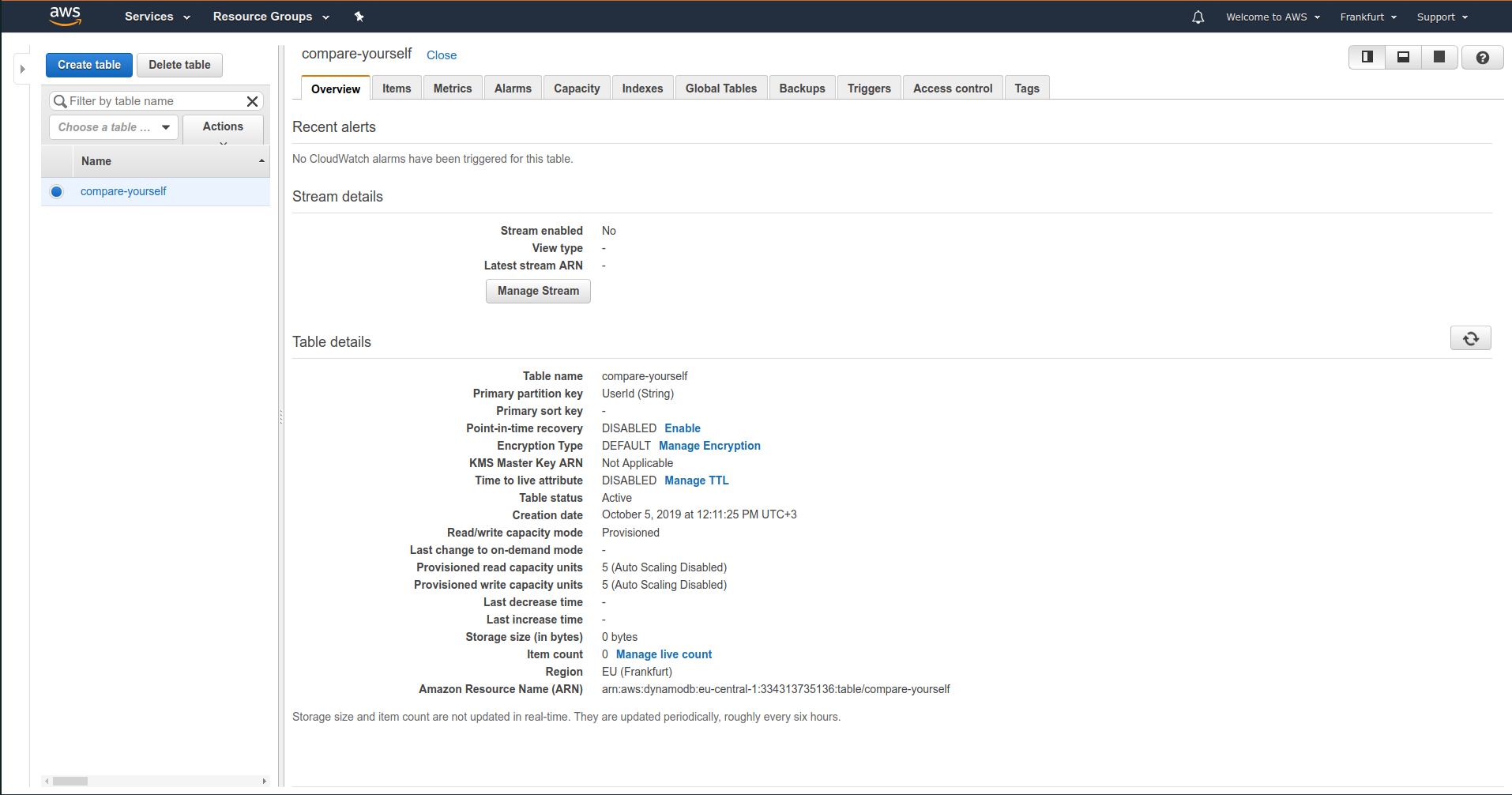Click the Create table button
Screen dimensions: 1512x795
(x=89, y=65)
